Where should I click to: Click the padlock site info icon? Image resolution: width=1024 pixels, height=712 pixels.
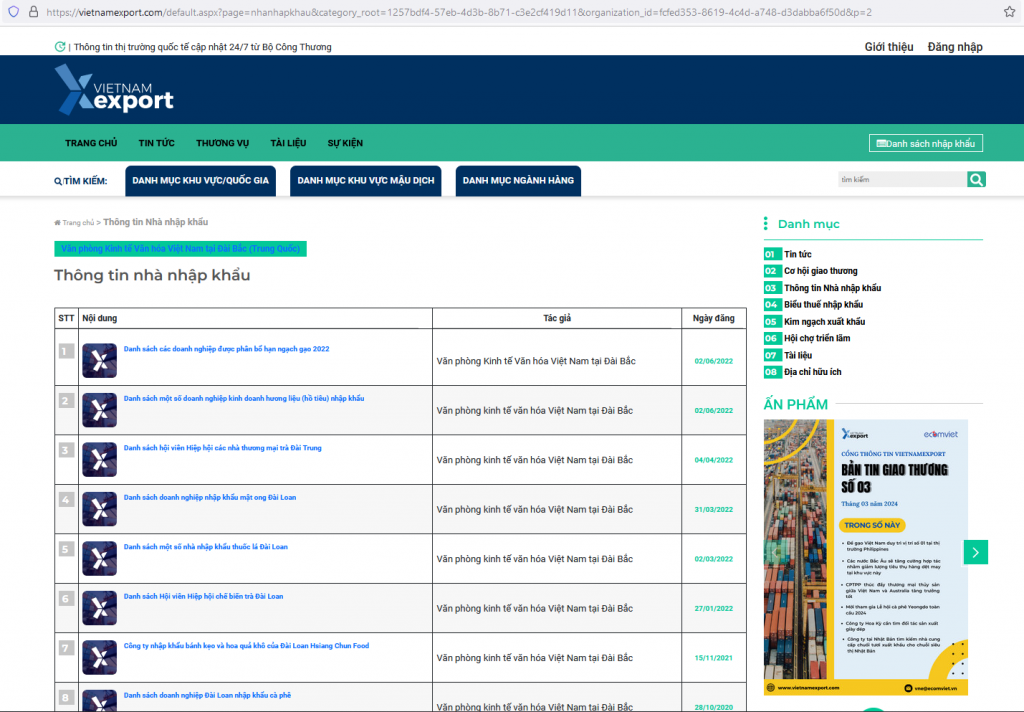[x=33, y=12]
